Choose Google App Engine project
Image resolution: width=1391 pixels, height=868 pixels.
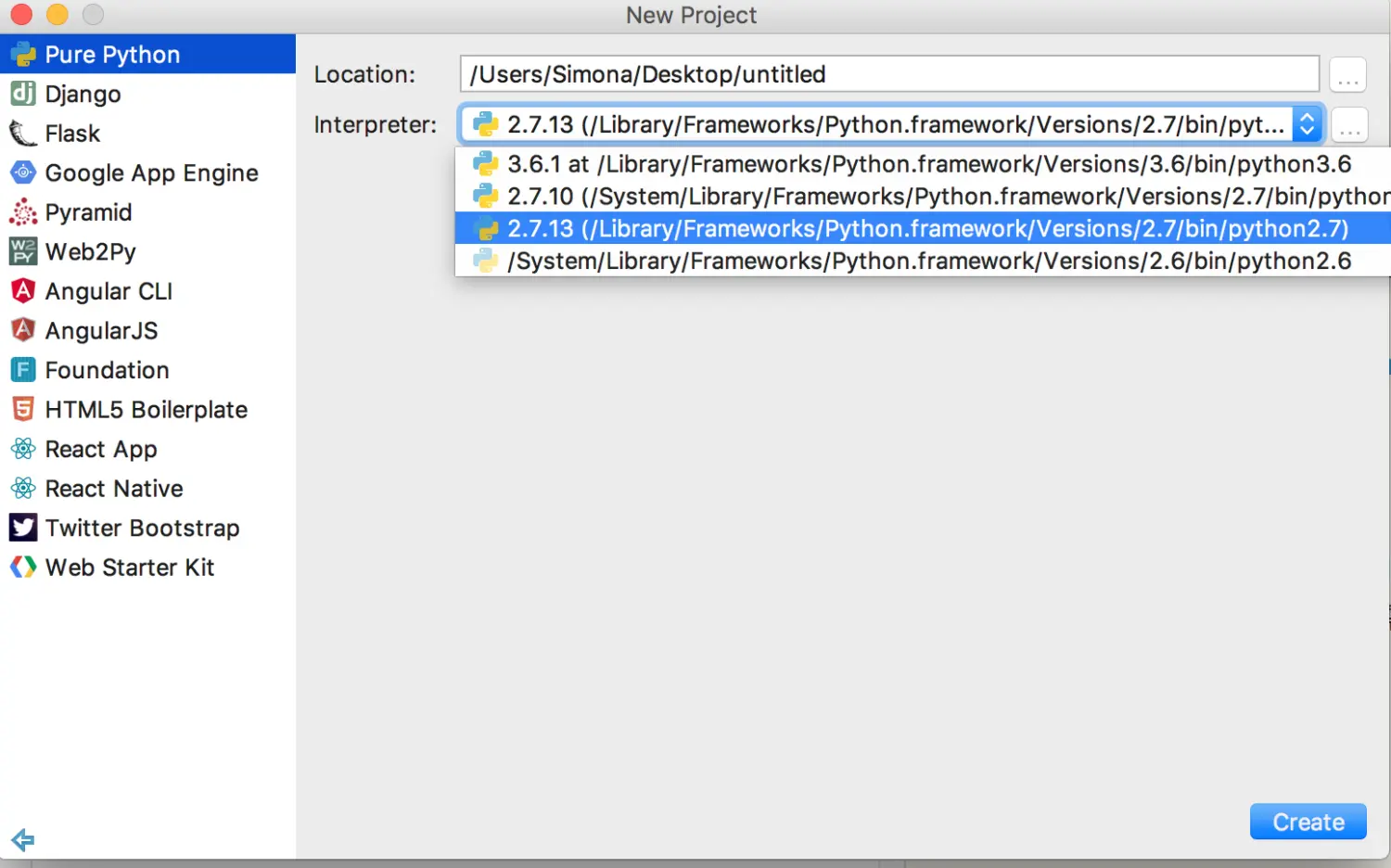click(x=148, y=172)
